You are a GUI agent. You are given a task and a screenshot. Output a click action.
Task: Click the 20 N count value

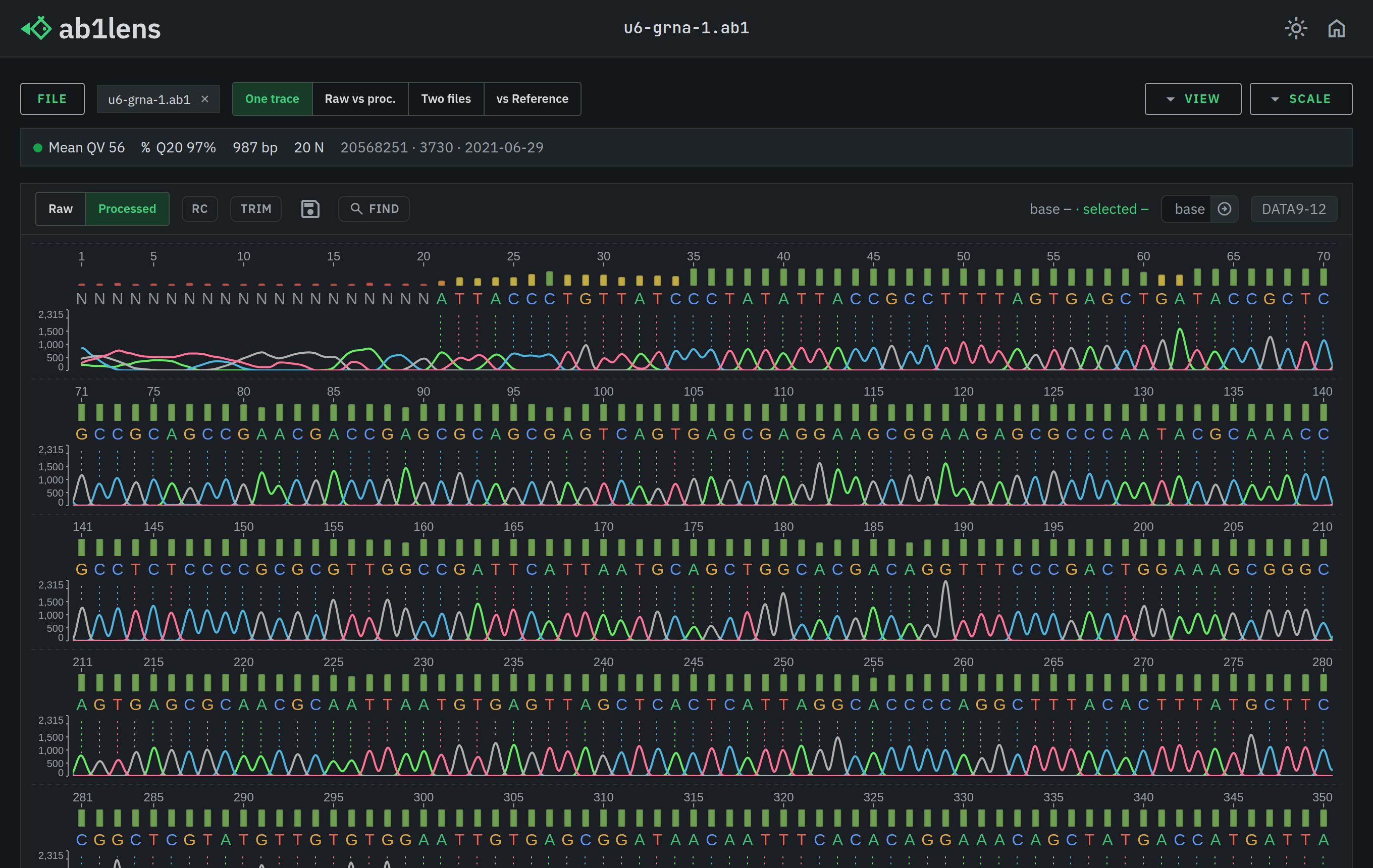[309, 148]
